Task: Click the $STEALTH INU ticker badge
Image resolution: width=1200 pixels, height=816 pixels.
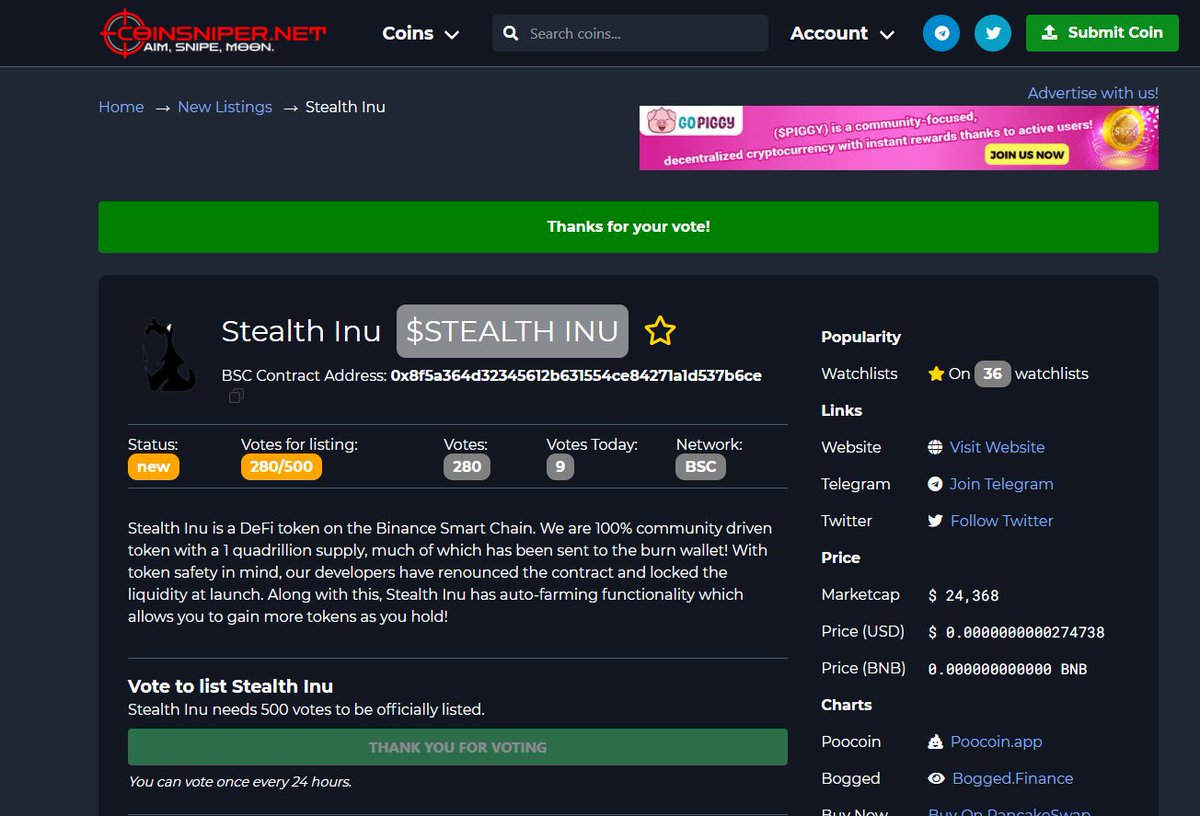Action: click(512, 331)
